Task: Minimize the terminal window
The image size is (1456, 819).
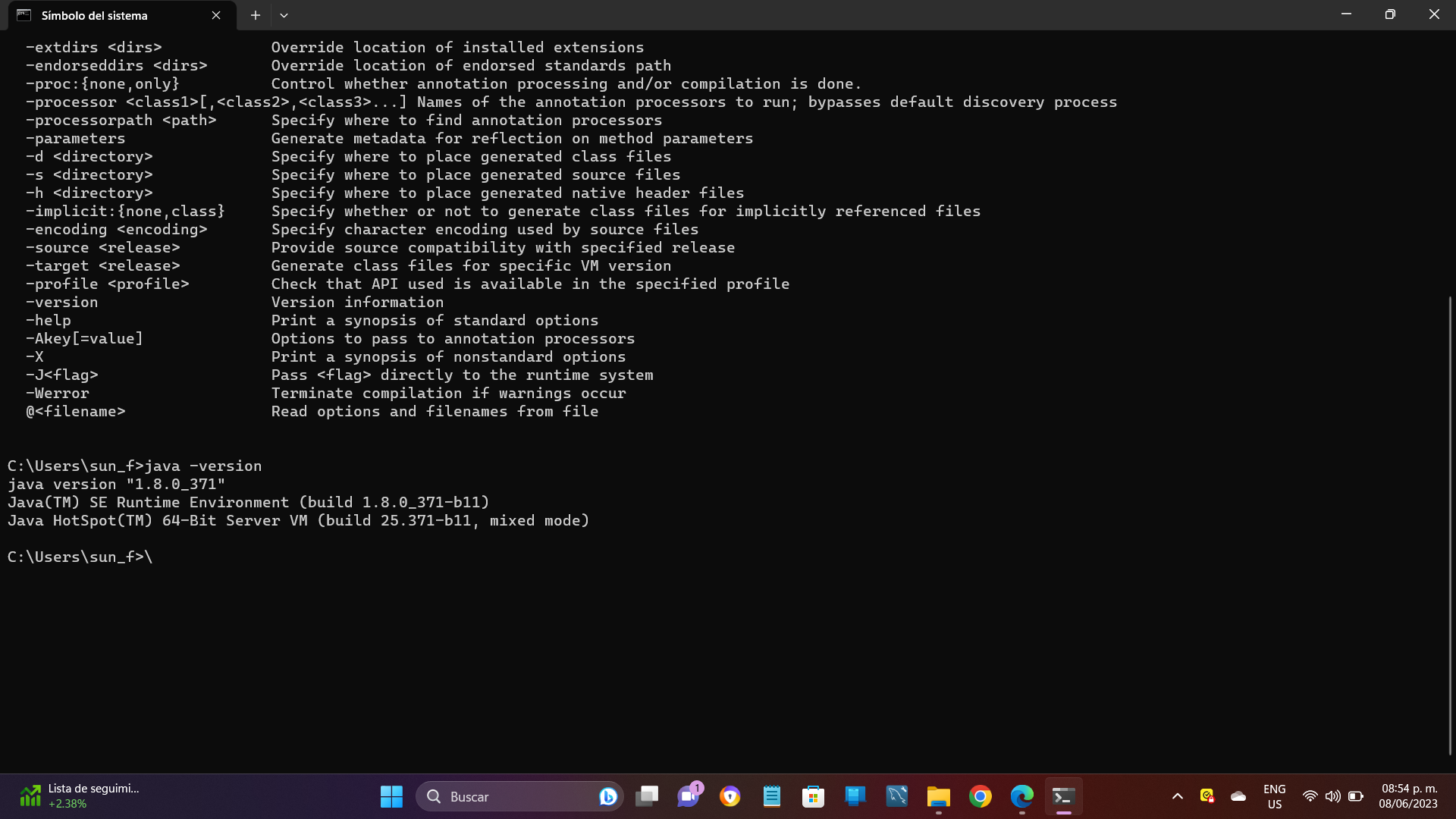Action: click(1346, 14)
